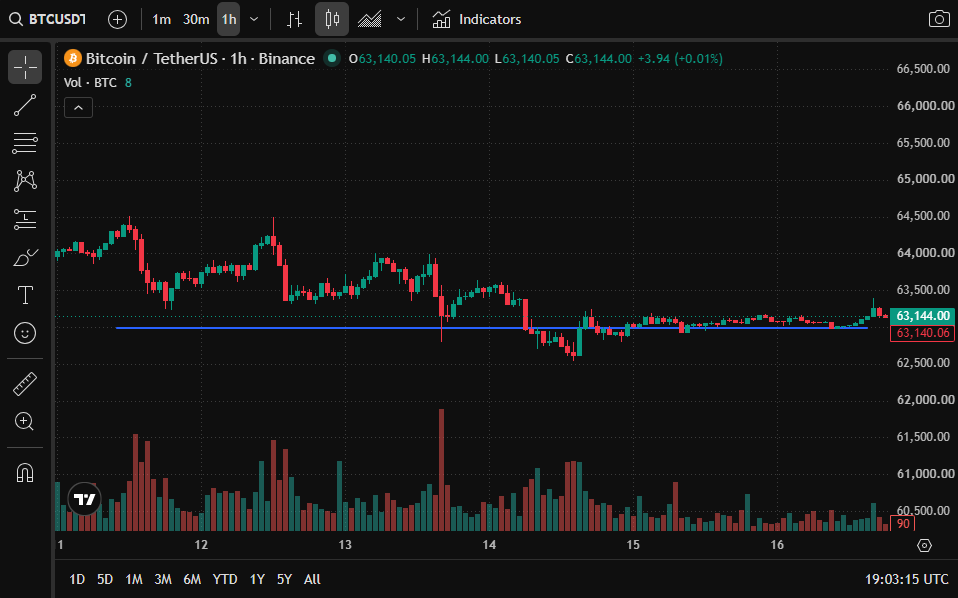Select the 1h timeframe
The height and width of the screenshot is (598, 958).
pos(229,20)
